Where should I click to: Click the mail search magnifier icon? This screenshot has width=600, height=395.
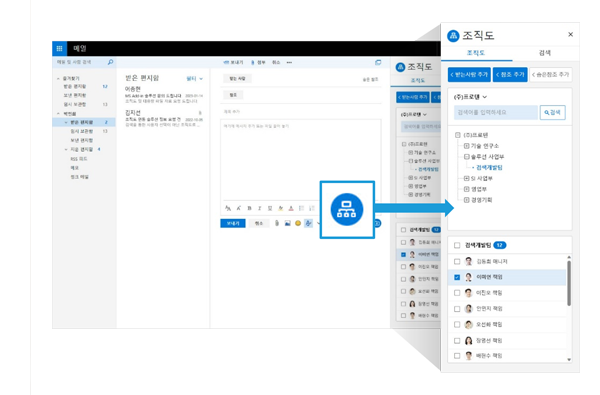click(x=110, y=62)
